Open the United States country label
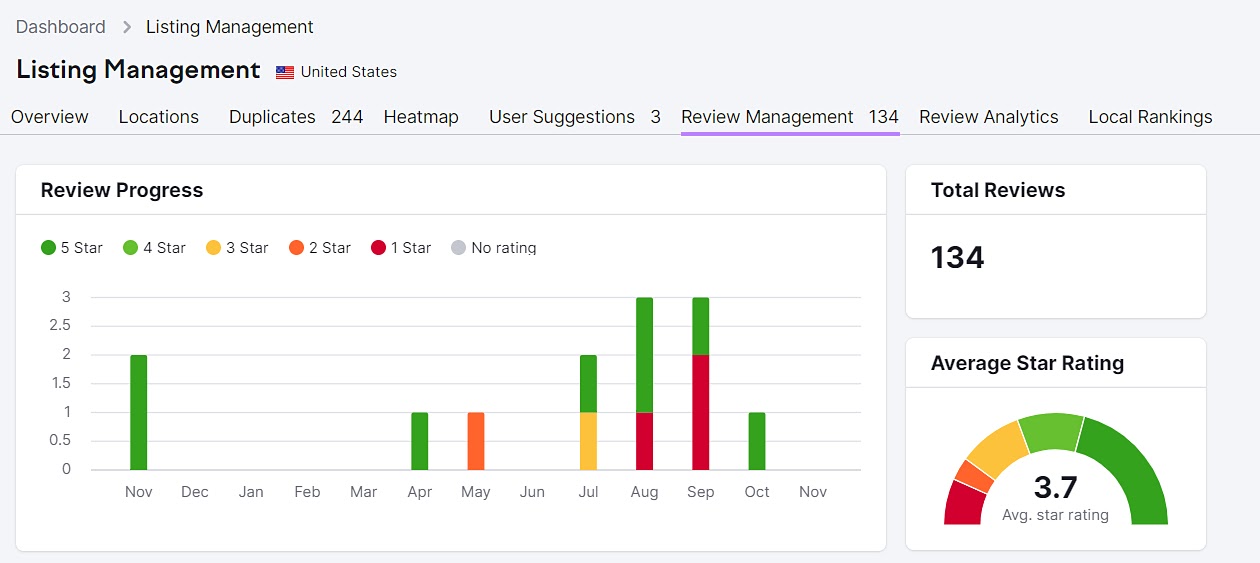This screenshot has width=1260, height=563. (x=349, y=72)
